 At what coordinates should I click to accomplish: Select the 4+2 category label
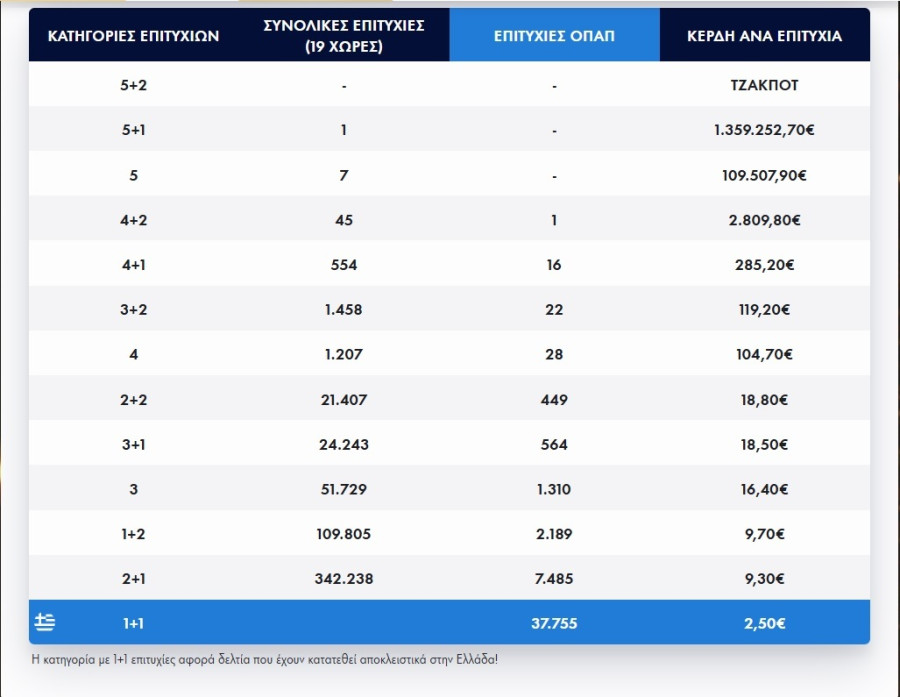(133, 220)
